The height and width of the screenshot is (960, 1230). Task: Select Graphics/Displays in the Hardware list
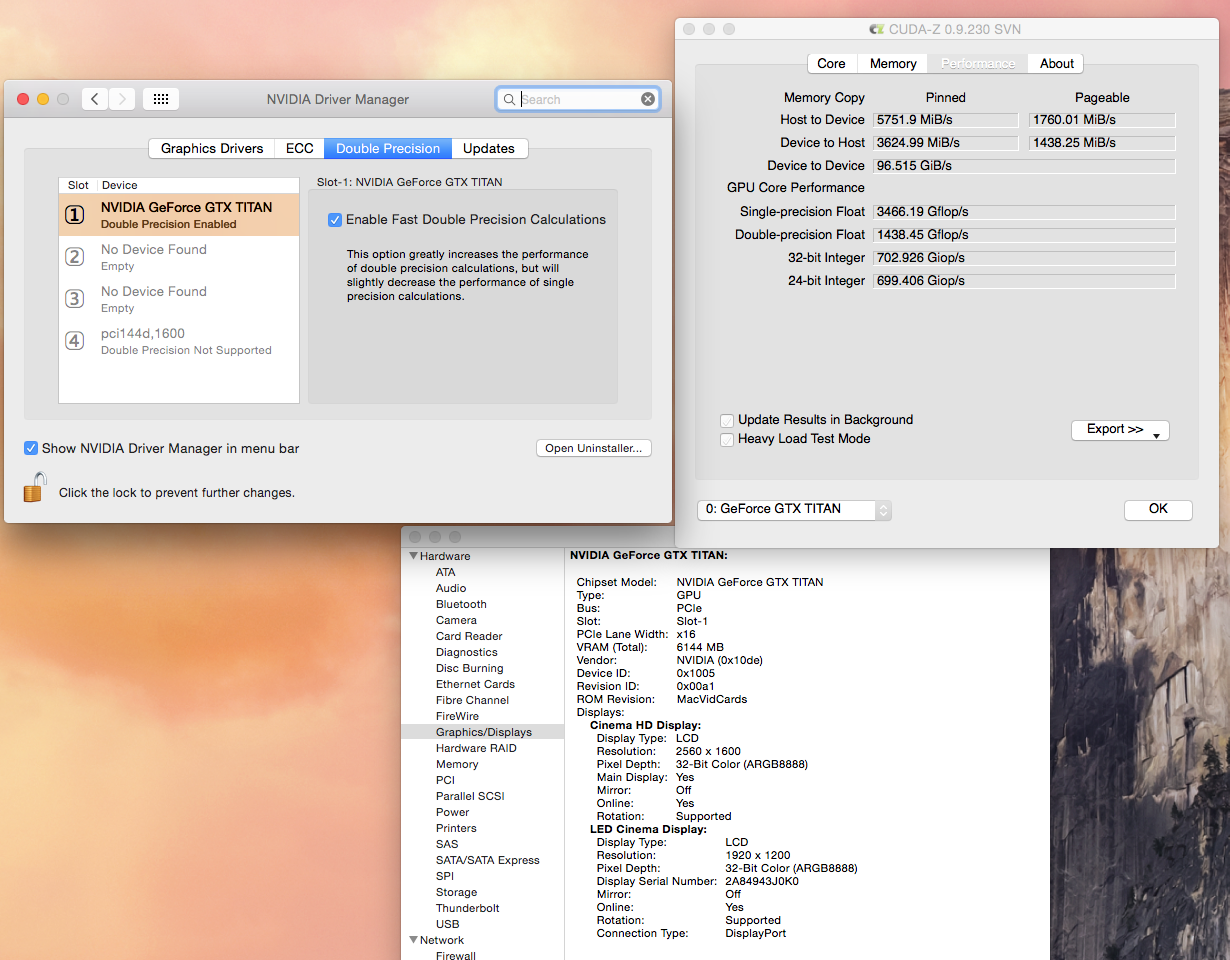(483, 732)
